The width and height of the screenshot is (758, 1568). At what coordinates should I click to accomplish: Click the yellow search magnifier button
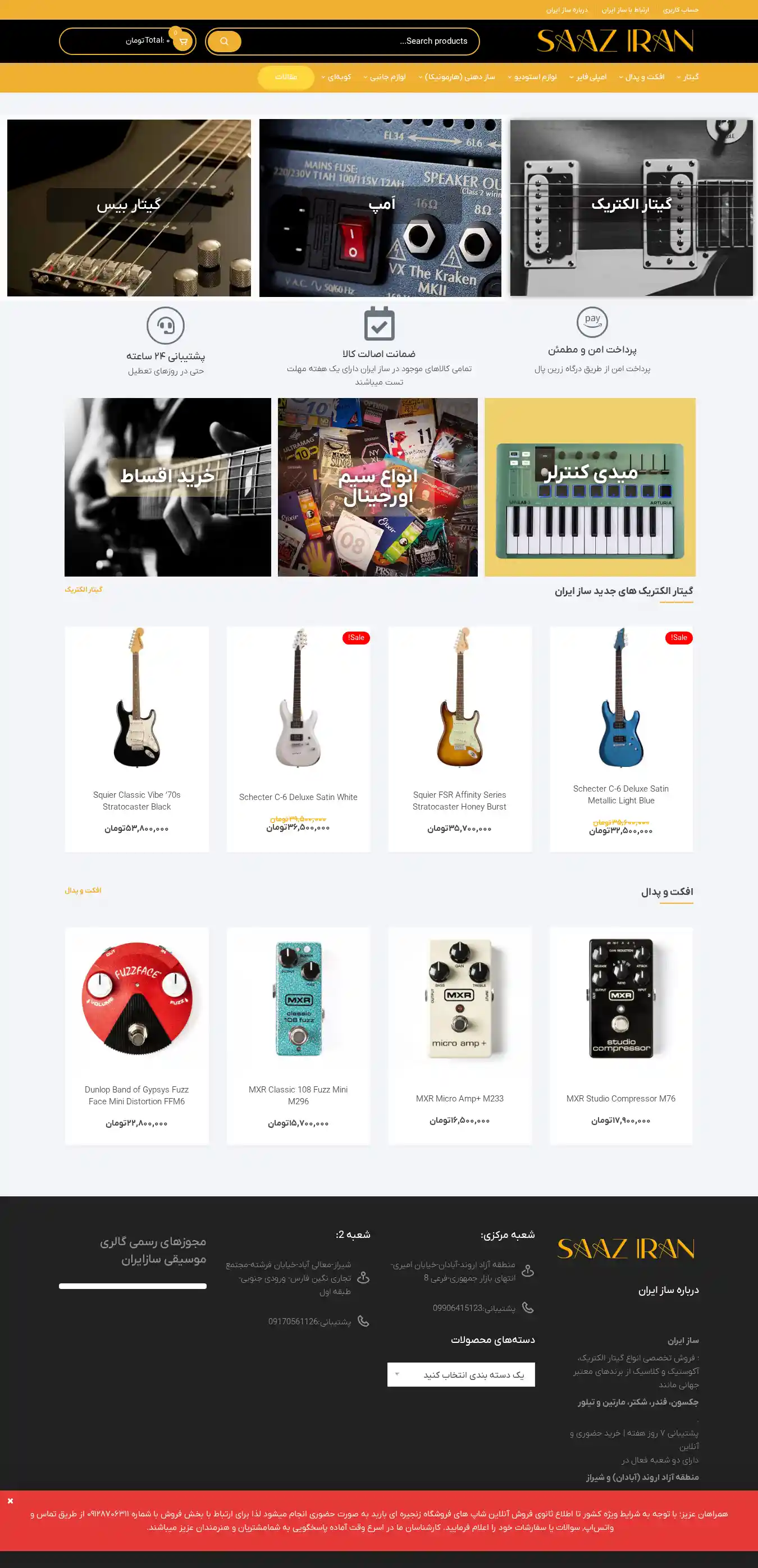coord(224,42)
